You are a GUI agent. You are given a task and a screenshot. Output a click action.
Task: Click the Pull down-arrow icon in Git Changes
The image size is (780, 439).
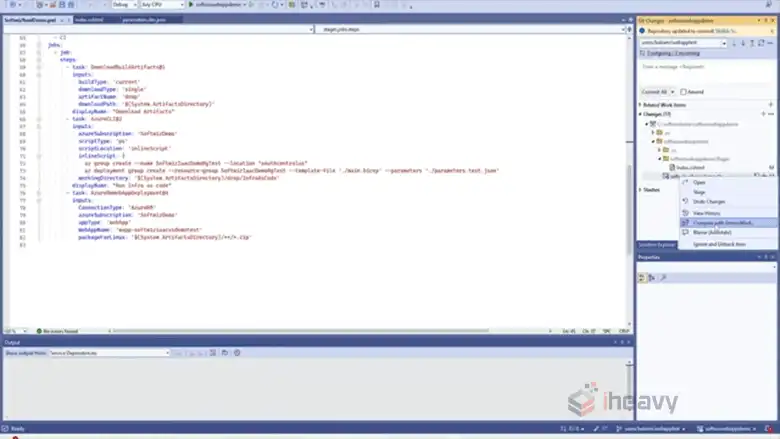[743, 43]
